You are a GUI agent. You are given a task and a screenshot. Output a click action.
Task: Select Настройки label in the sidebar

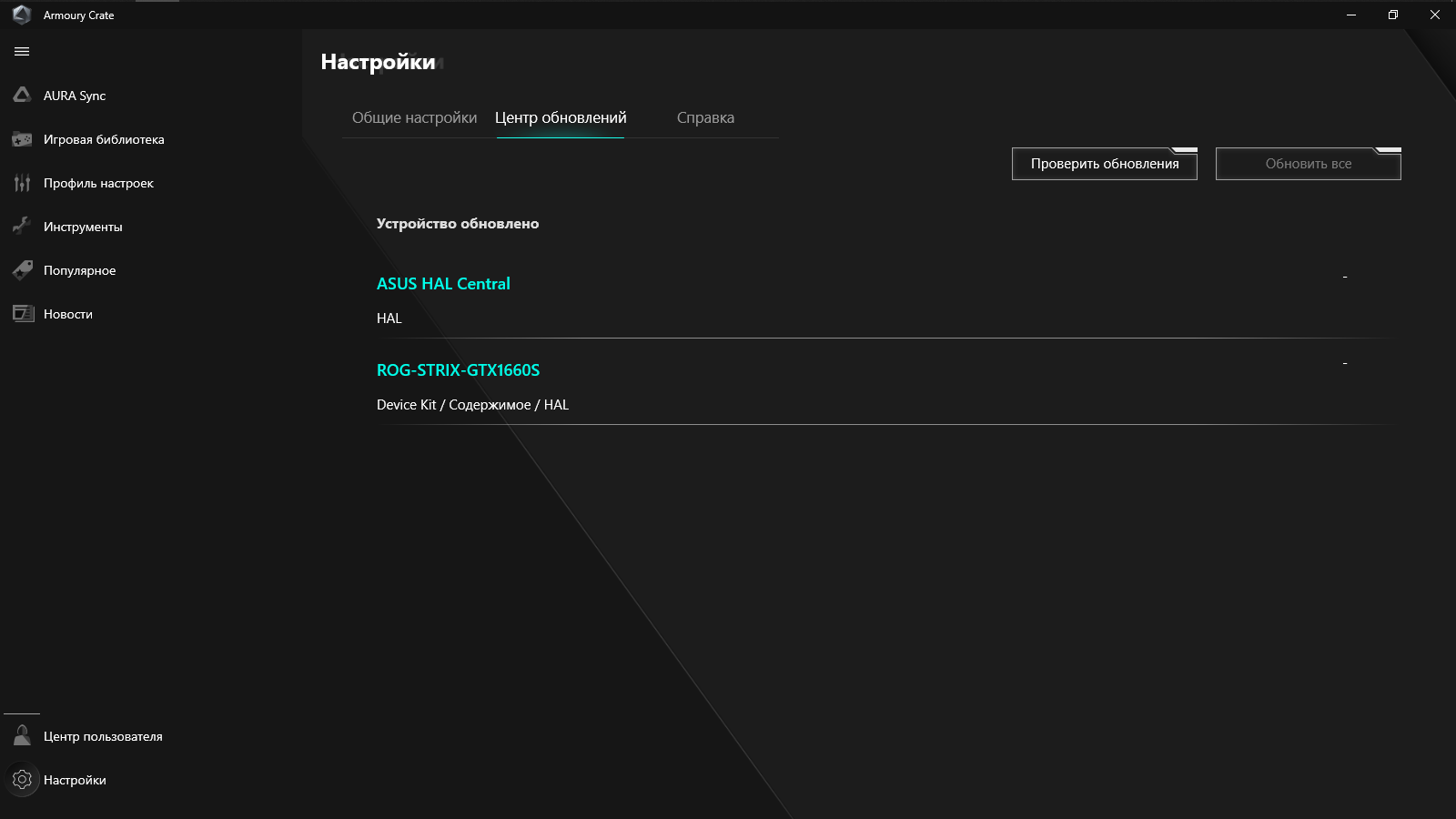pos(75,780)
